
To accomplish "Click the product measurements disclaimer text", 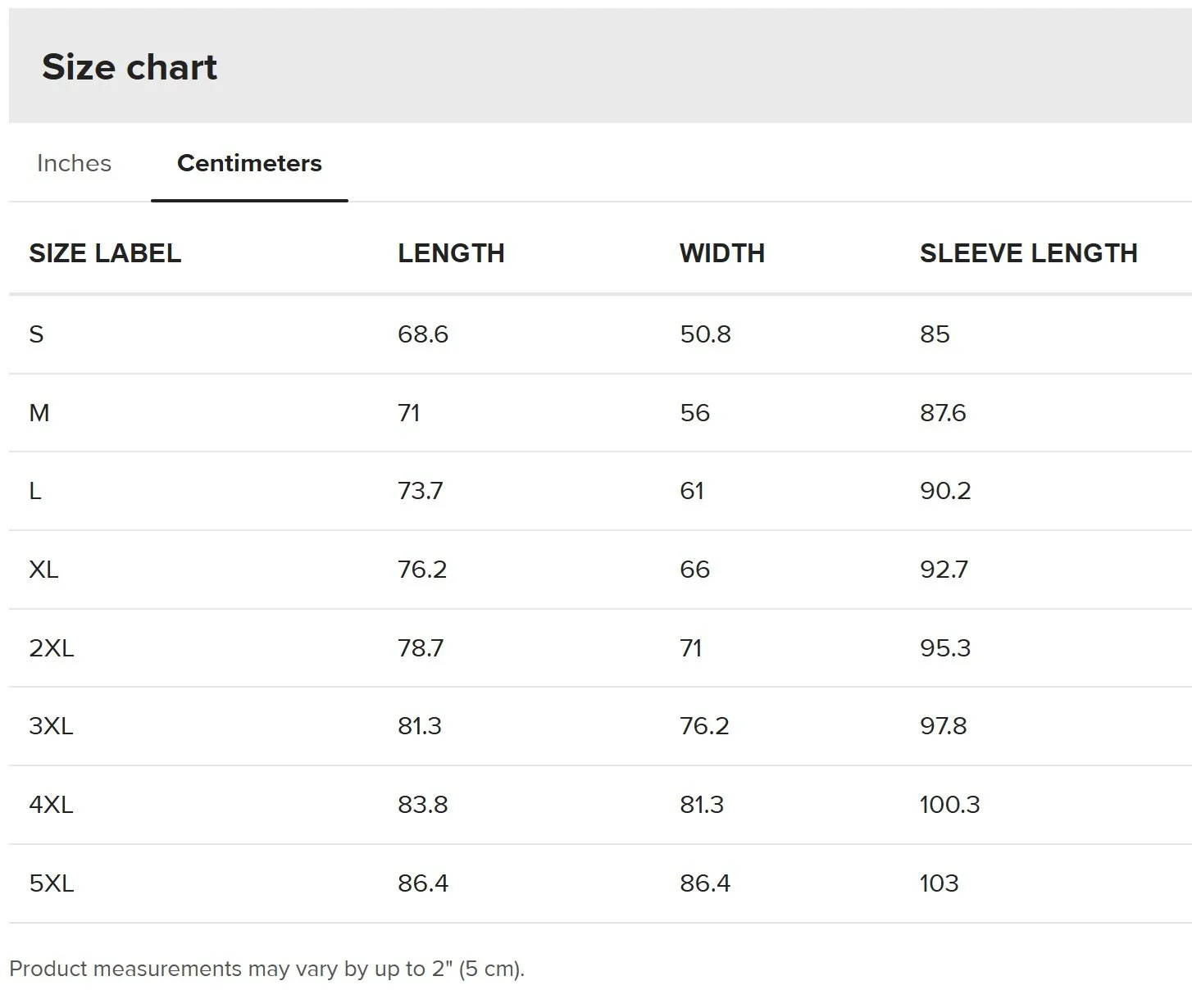I will [266, 969].
